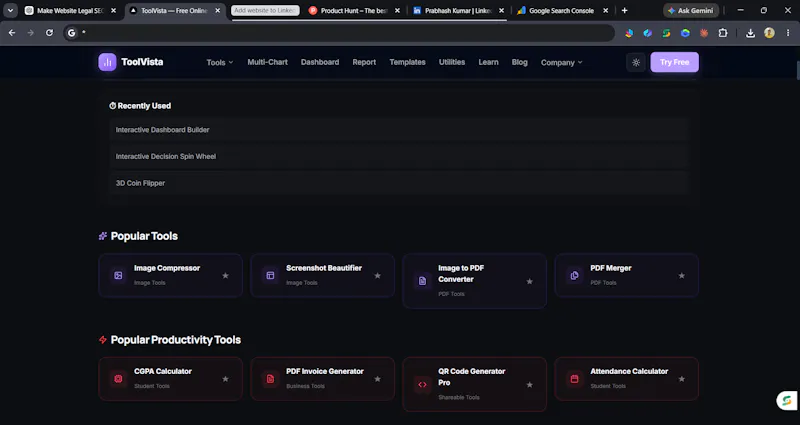Open the Learn nav link
800x425 pixels.
pos(488,62)
